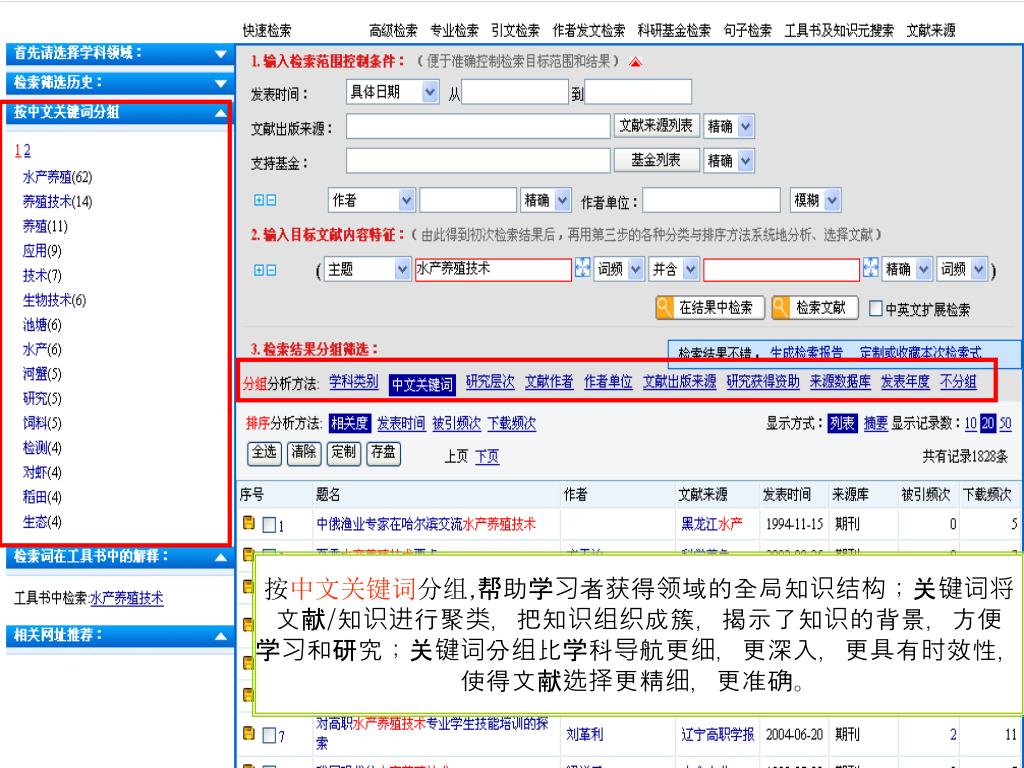Switch to 专业检索 tab

tap(455, 31)
